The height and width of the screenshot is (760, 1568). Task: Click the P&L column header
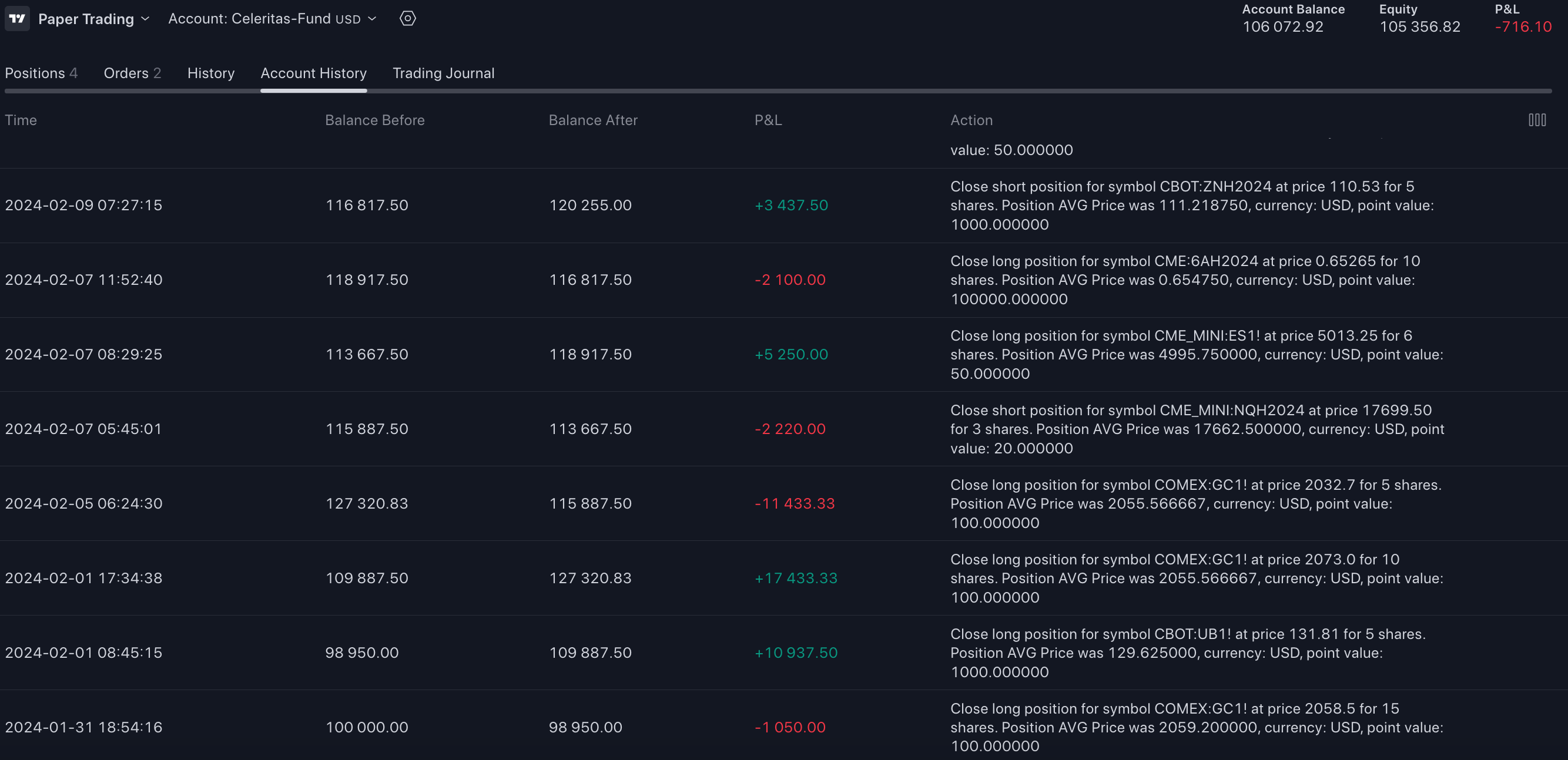768,120
